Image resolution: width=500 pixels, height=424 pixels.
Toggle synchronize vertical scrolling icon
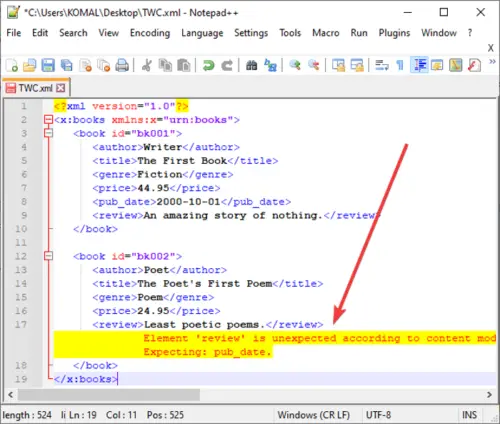point(338,65)
